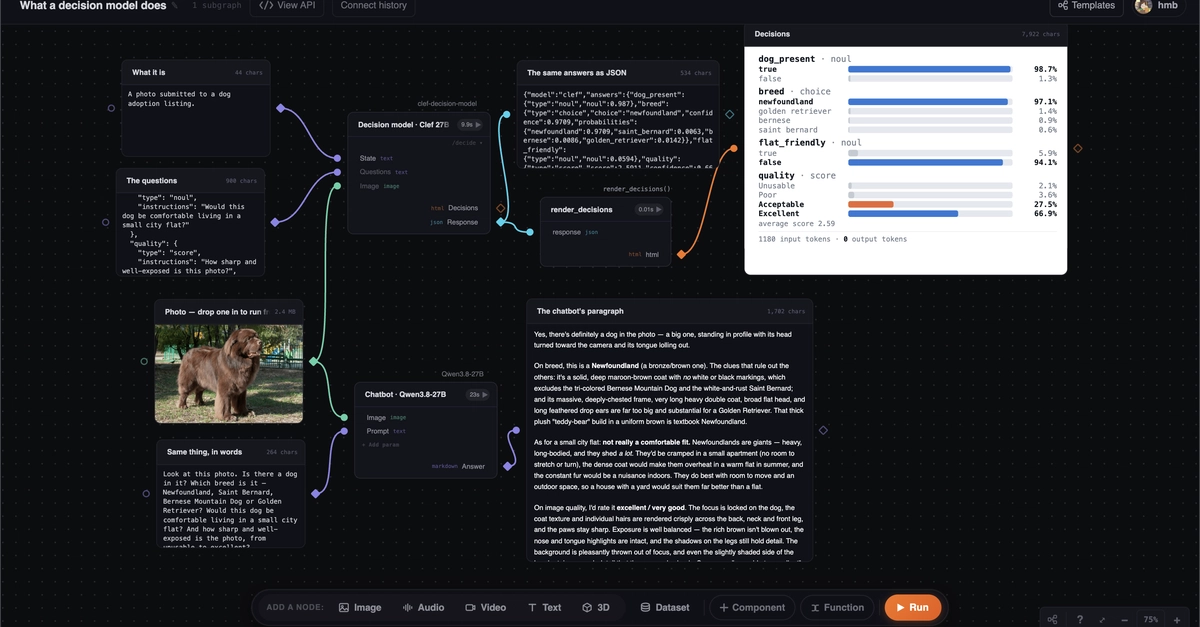Image resolution: width=1200 pixels, height=627 pixels.
Task: Open the Templates gallery
Action: click(x=1086, y=6)
